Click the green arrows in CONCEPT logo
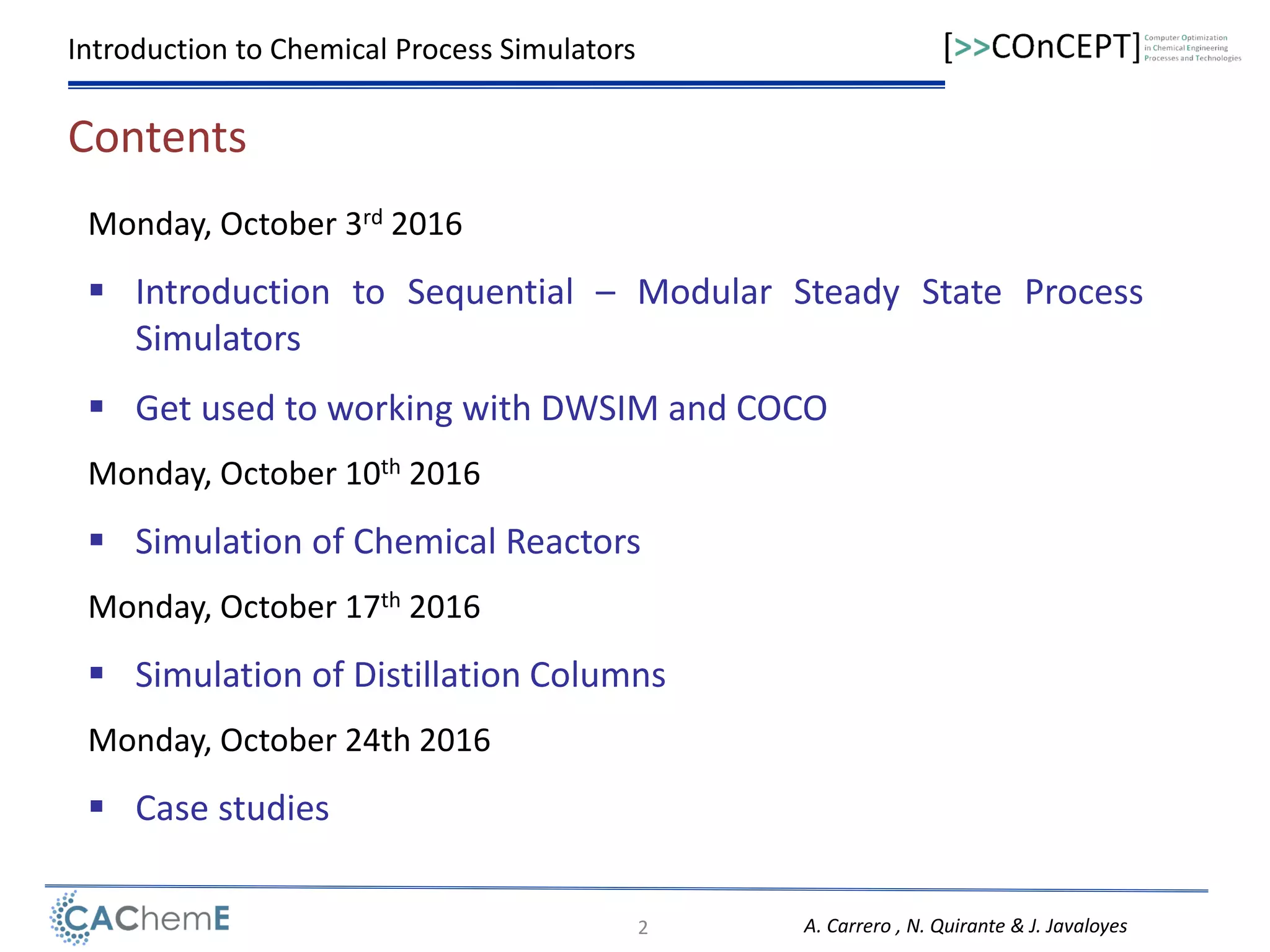This screenshot has height=952, width=1270. (972, 48)
